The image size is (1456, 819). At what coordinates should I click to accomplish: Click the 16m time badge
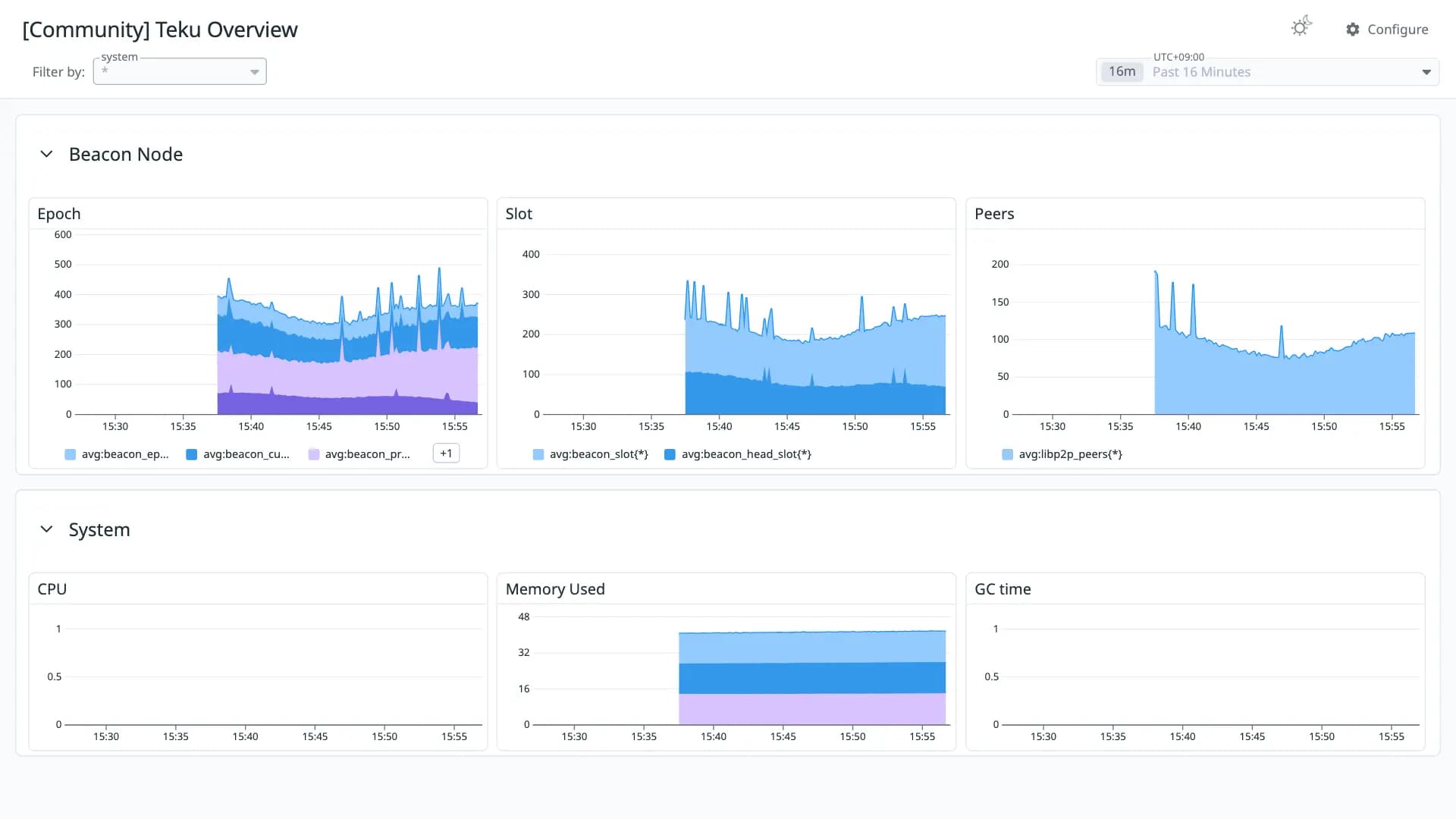coord(1122,71)
